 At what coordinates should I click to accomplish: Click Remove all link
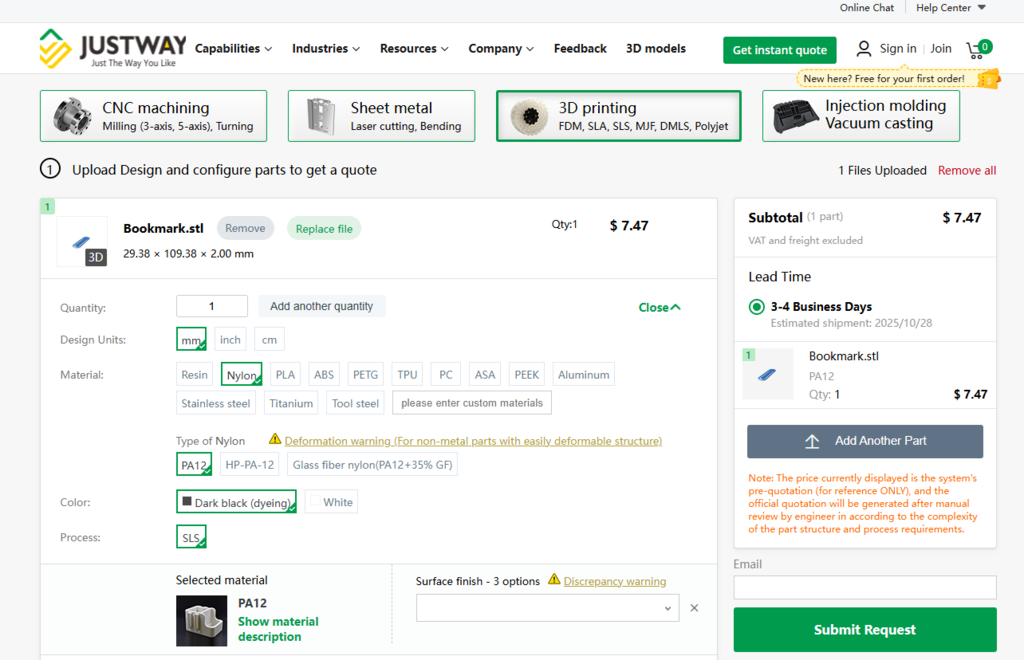(967, 170)
